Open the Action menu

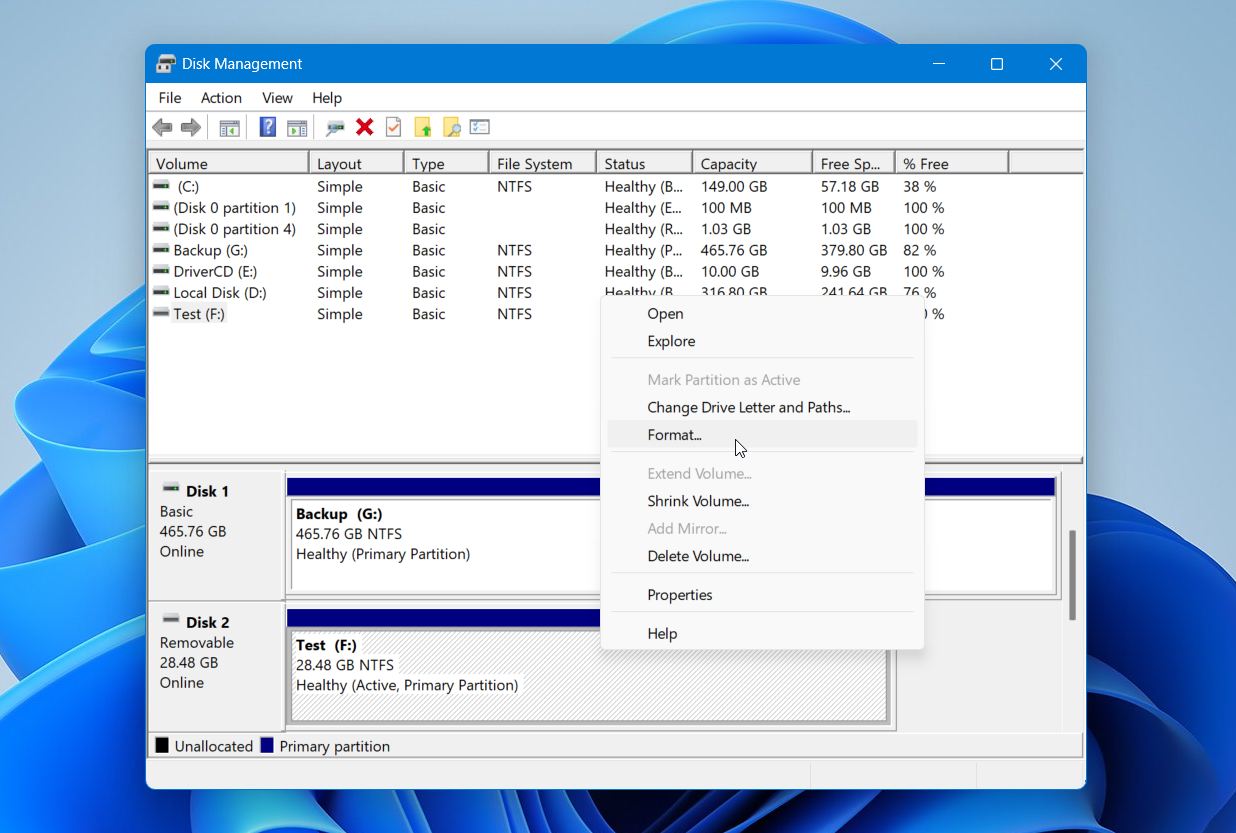(x=221, y=98)
